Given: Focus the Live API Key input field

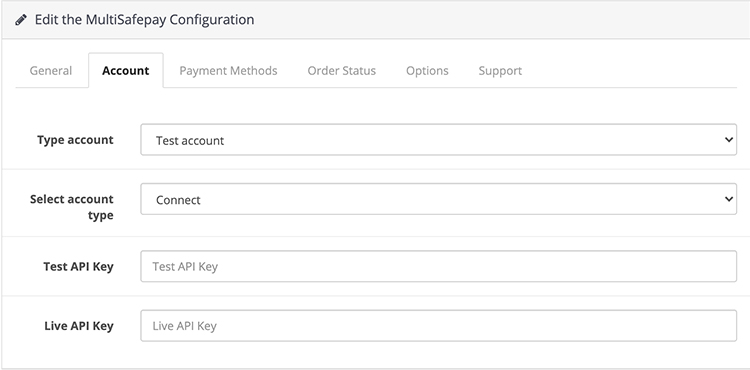Looking at the screenshot, I should 438,326.
